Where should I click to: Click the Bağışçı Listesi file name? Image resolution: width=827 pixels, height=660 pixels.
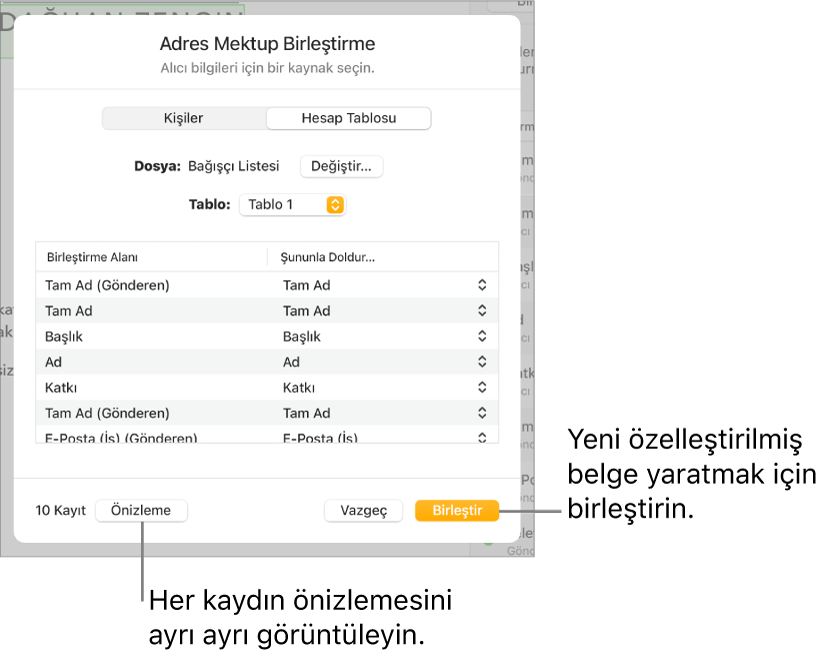click(234, 166)
